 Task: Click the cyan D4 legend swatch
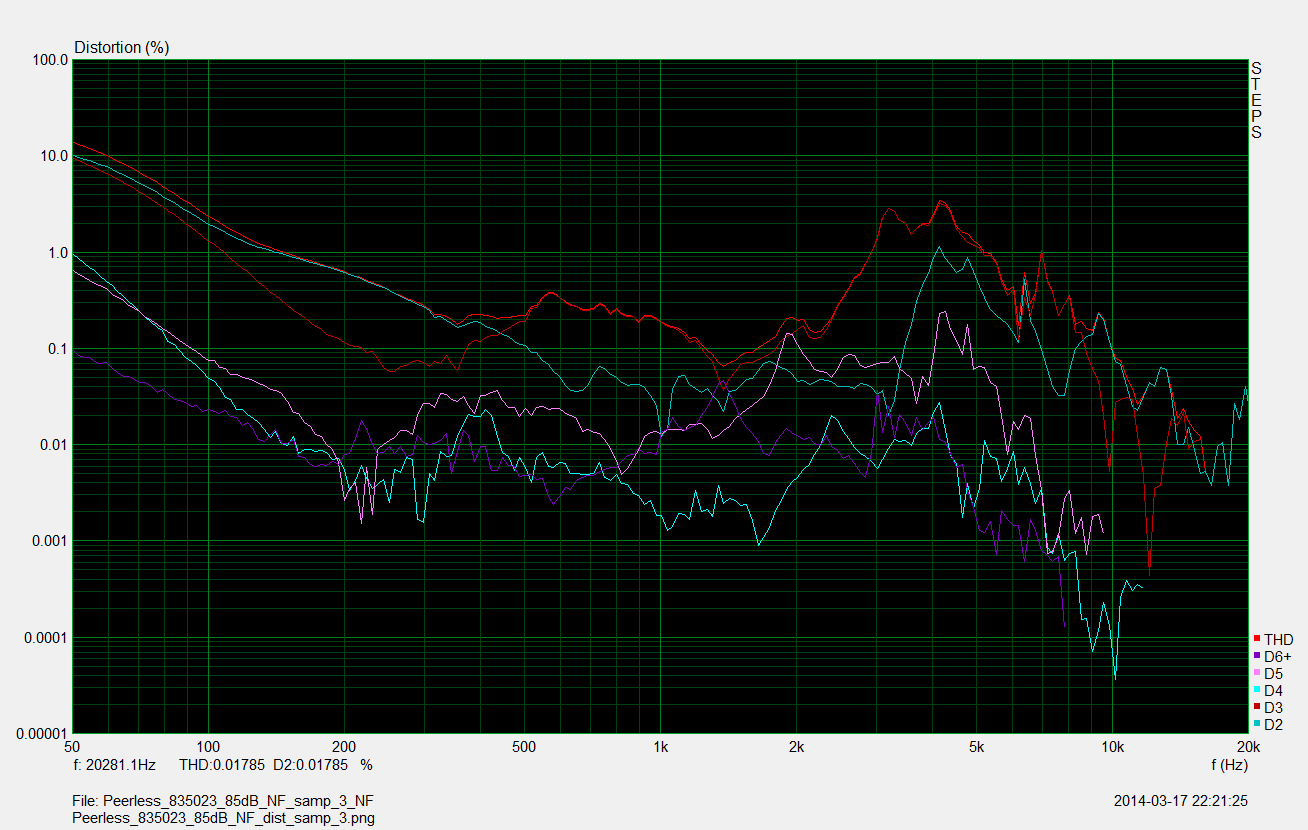[x=1257, y=690]
